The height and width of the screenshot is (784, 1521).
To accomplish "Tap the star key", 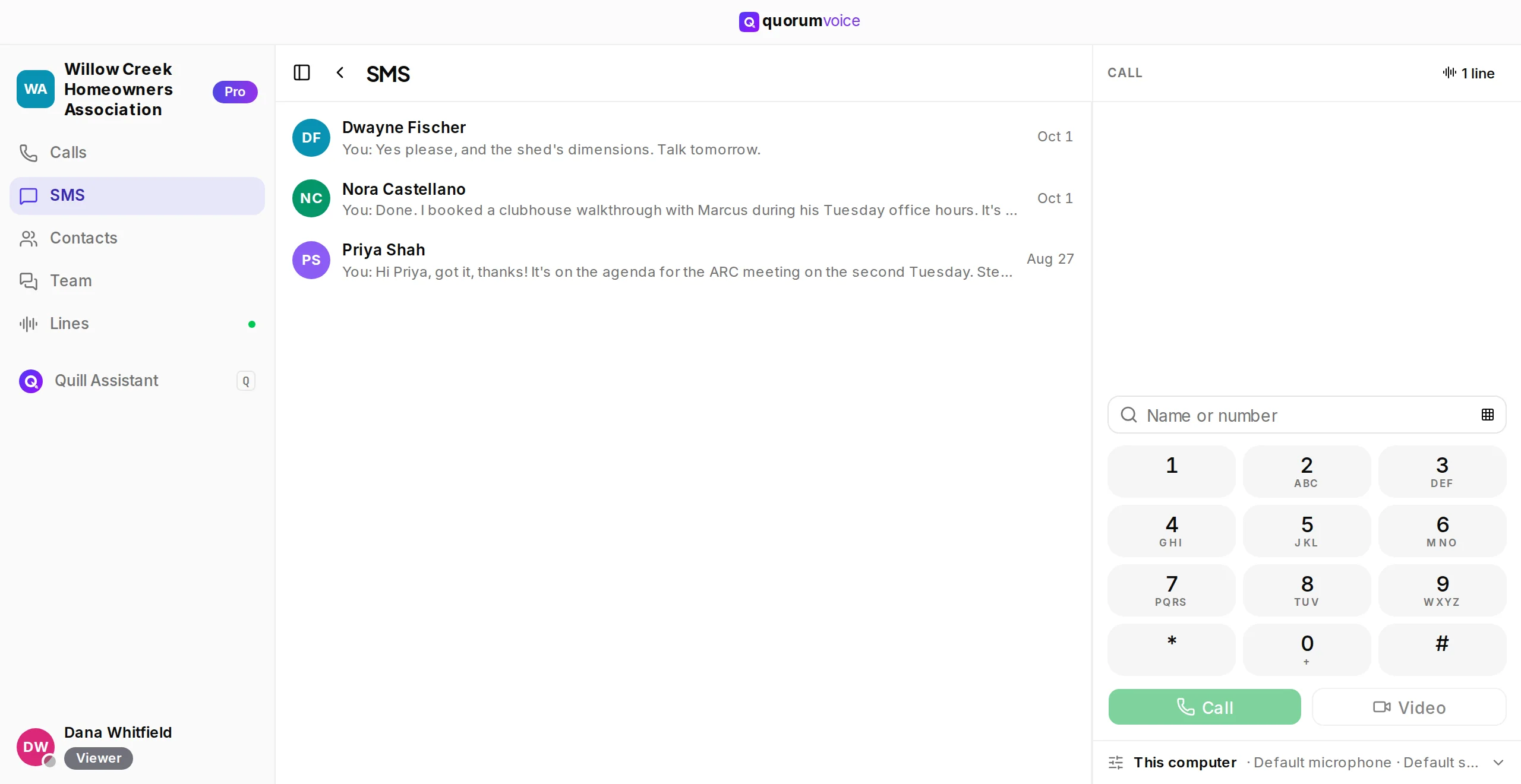I will pos(1172,650).
